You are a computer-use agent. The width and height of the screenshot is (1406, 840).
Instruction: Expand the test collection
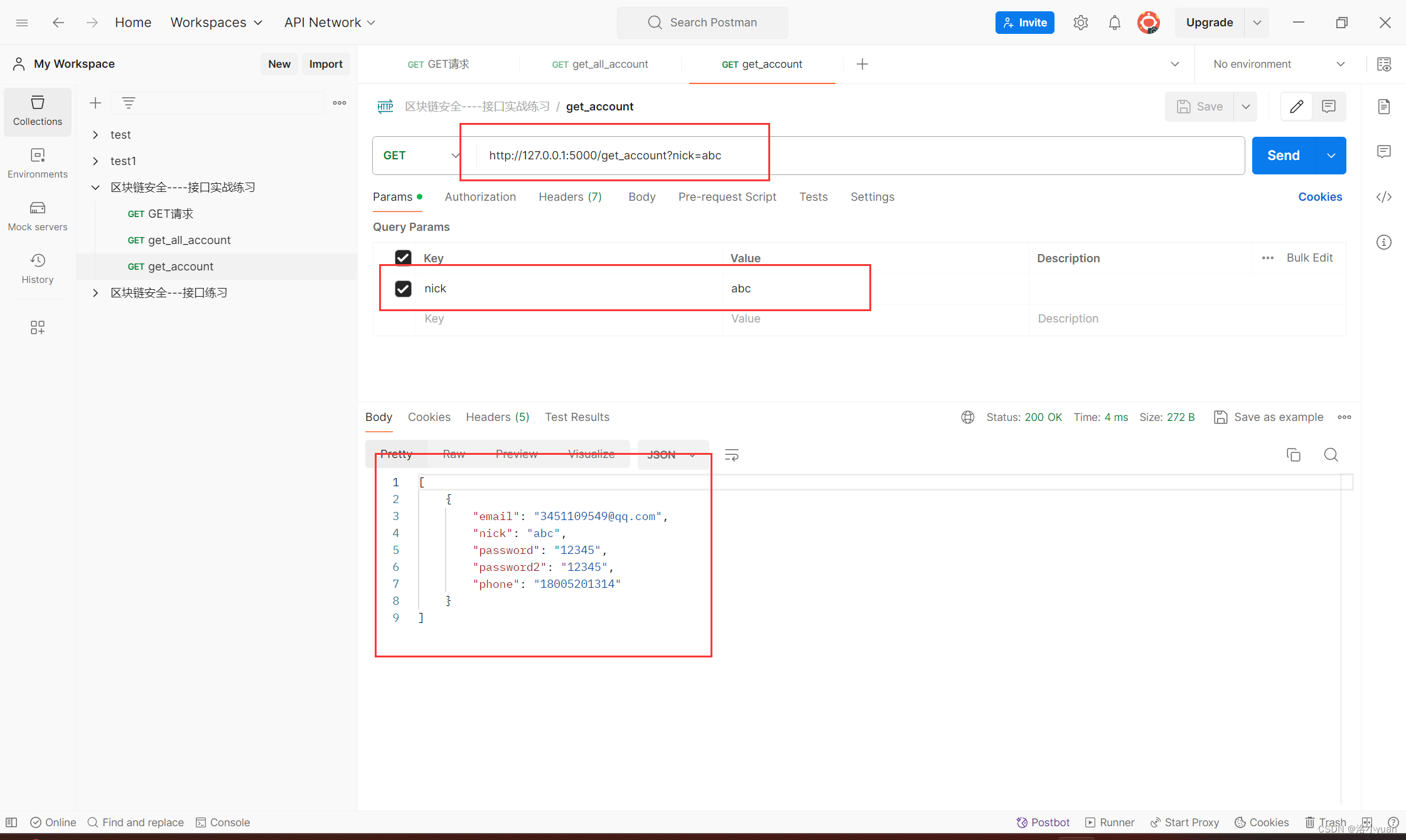(x=95, y=135)
